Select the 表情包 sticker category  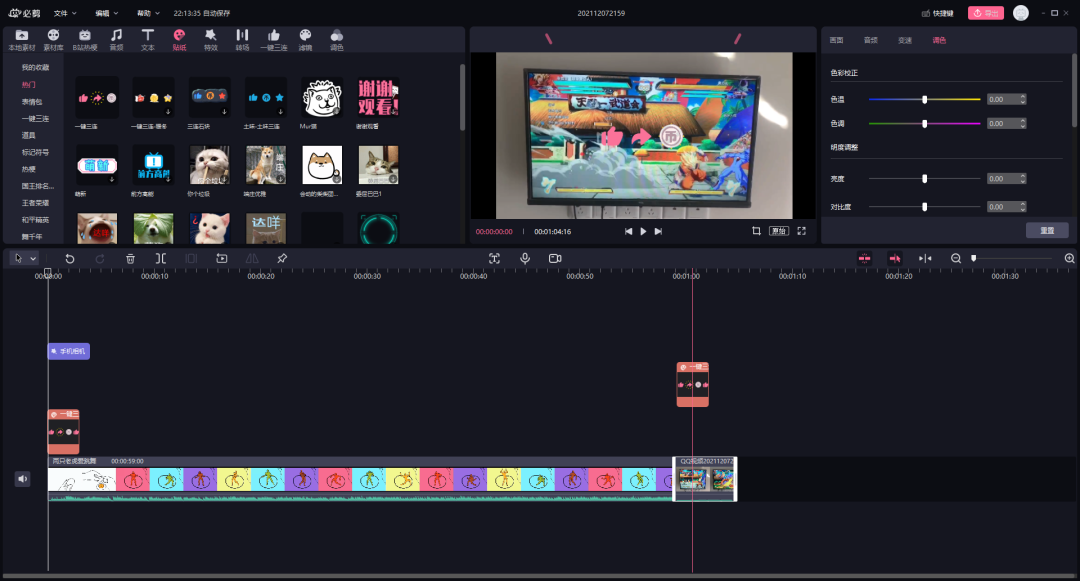(33, 102)
